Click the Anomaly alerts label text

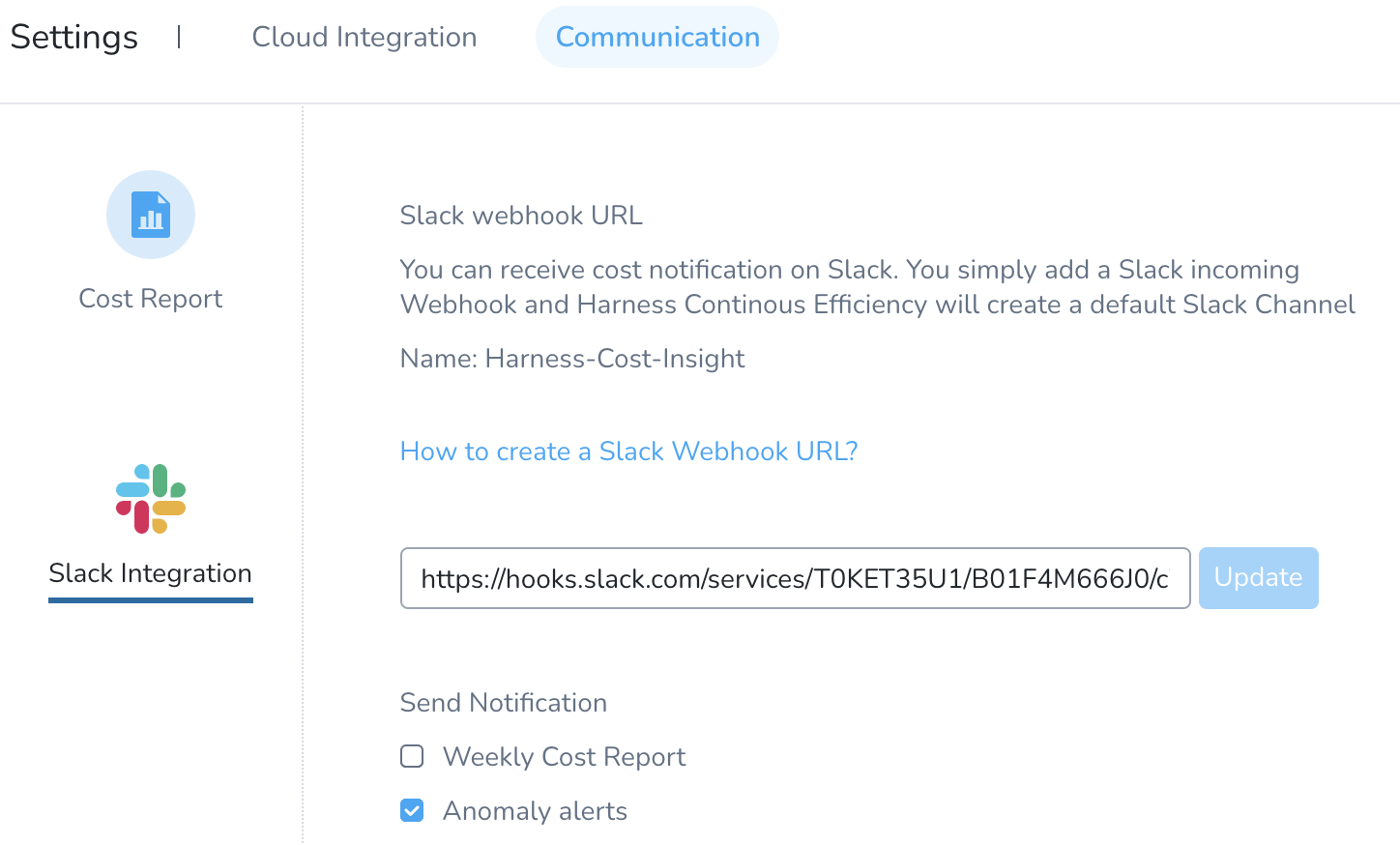point(535,810)
